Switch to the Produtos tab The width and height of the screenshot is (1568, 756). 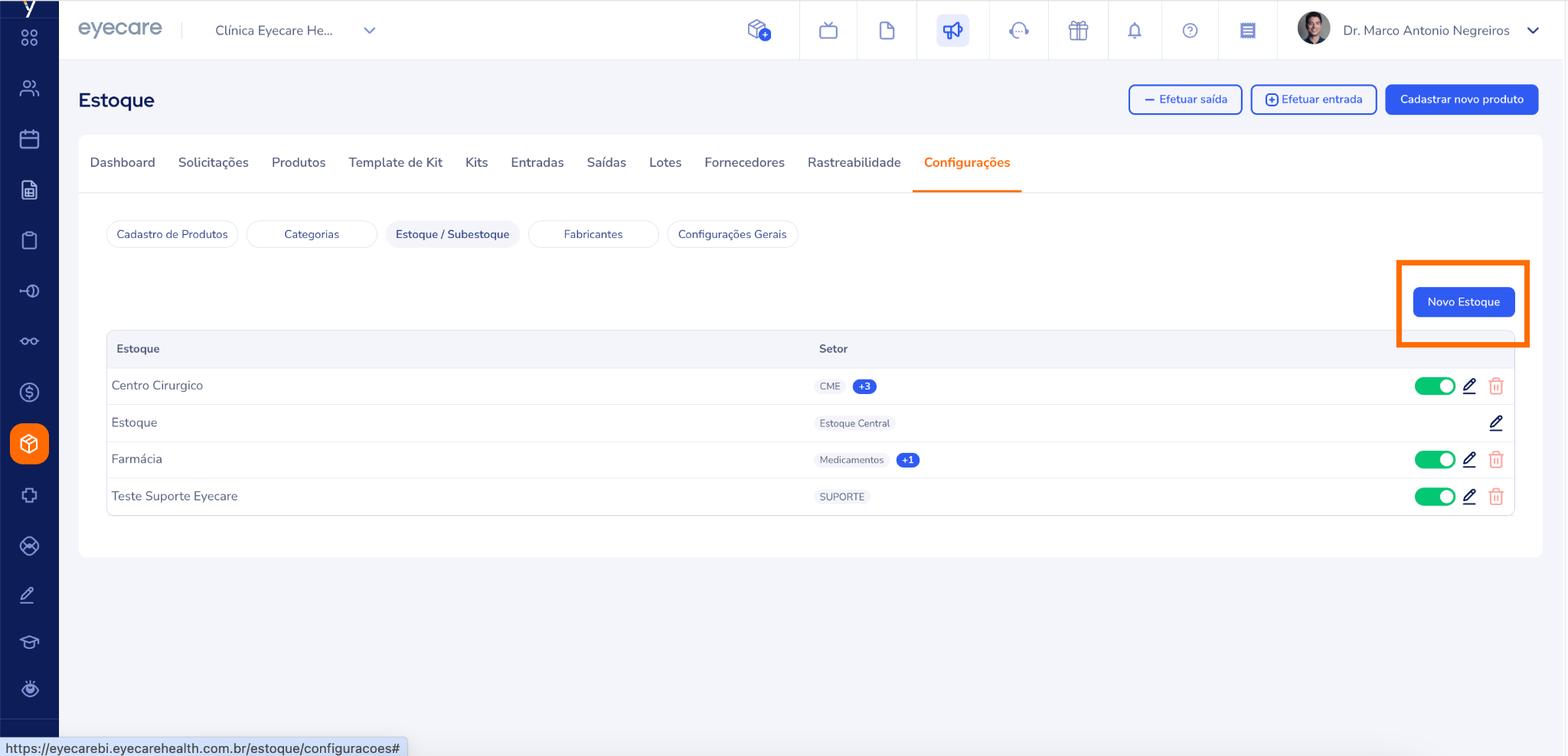point(299,162)
